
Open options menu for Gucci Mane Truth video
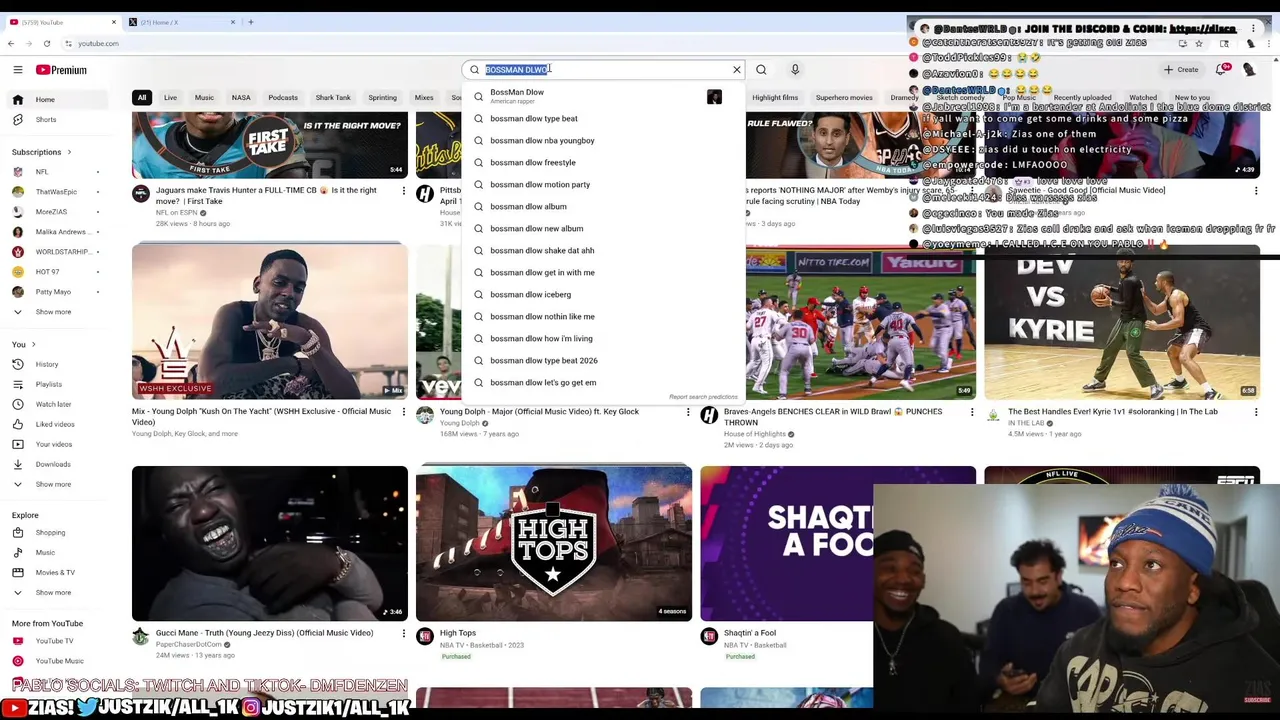pyautogui.click(x=404, y=633)
